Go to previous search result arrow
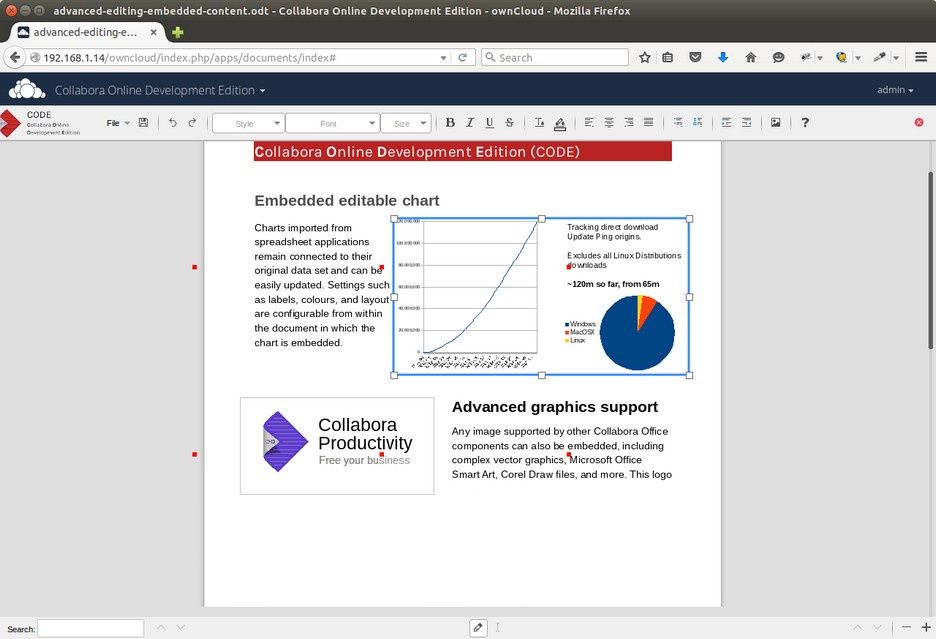Viewport: 936px width, 639px height. tap(161, 627)
